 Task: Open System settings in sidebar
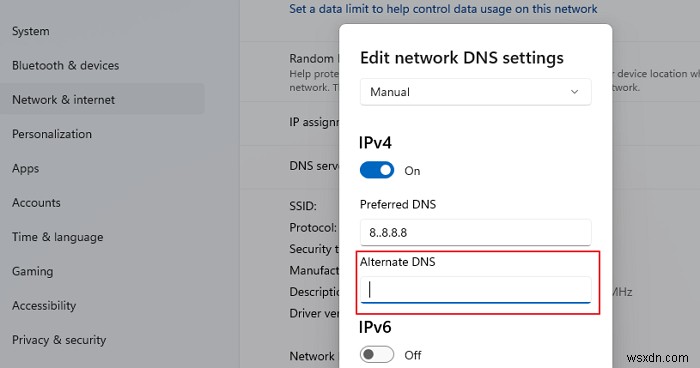coord(31,31)
